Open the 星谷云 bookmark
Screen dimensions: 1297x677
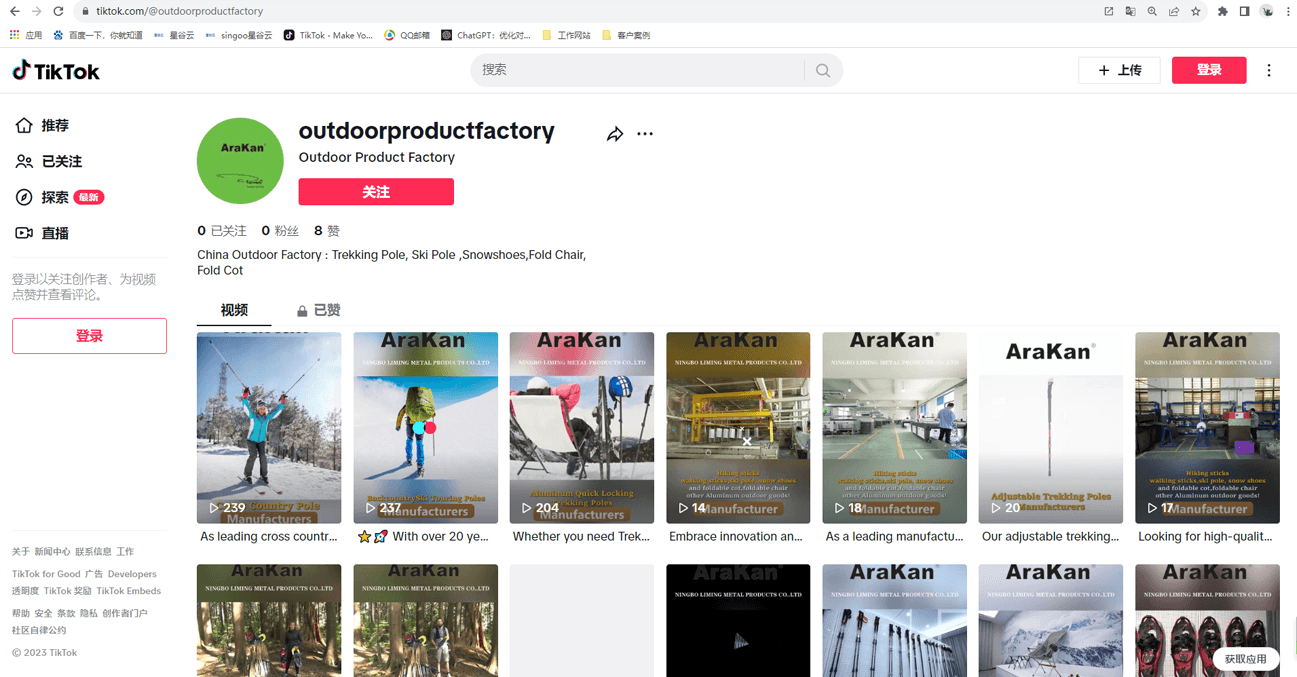174,35
